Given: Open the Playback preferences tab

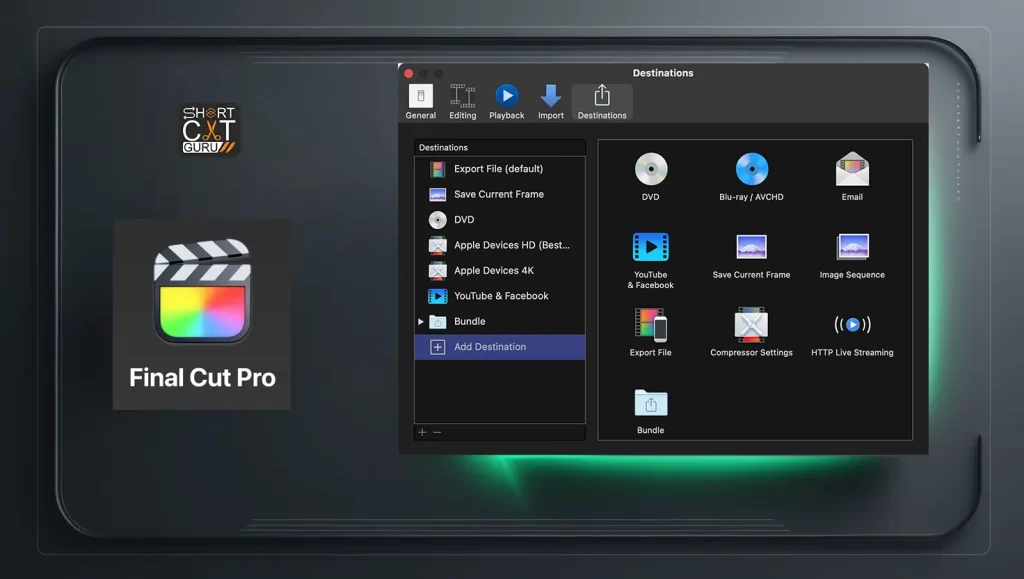Looking at the screenshot, I should (507, 102).
